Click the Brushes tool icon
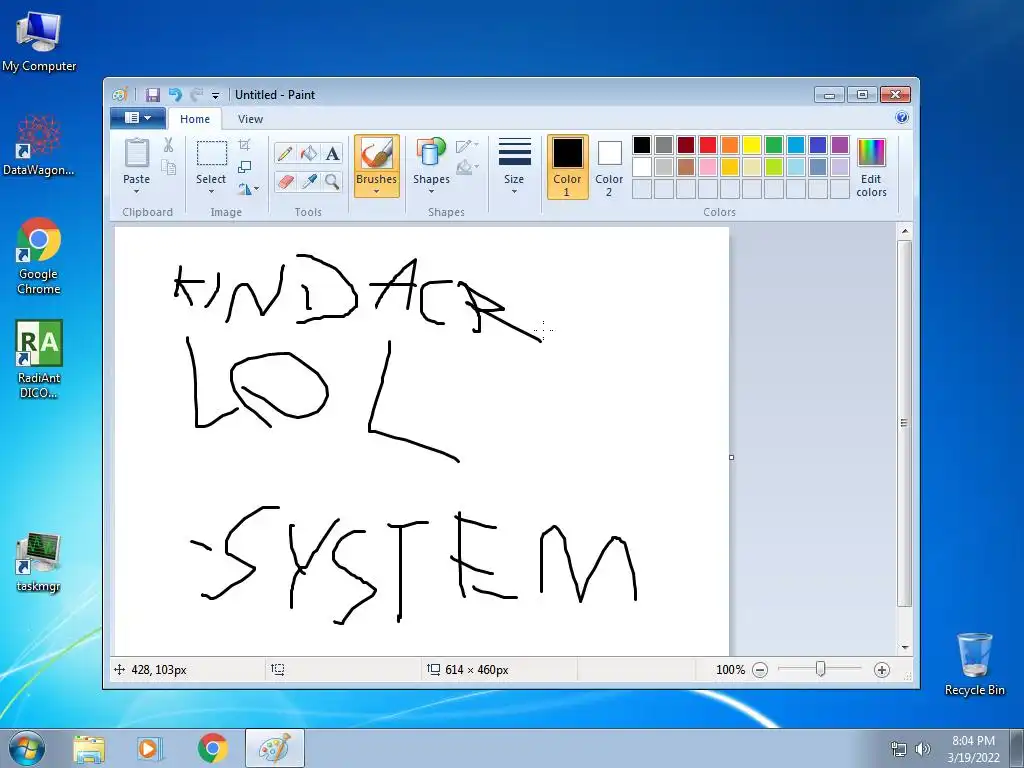Screen dimensions: 1024x768 coord(377,154)
